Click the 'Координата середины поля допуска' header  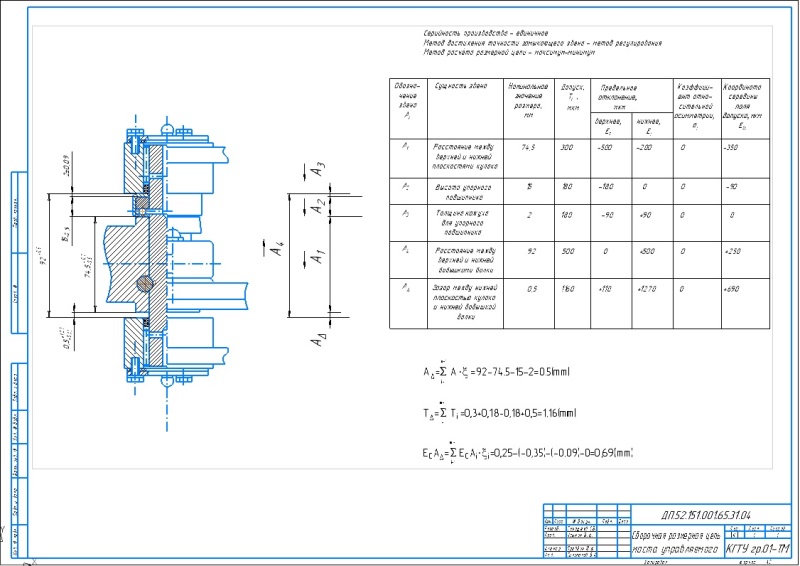coord(743,107)
